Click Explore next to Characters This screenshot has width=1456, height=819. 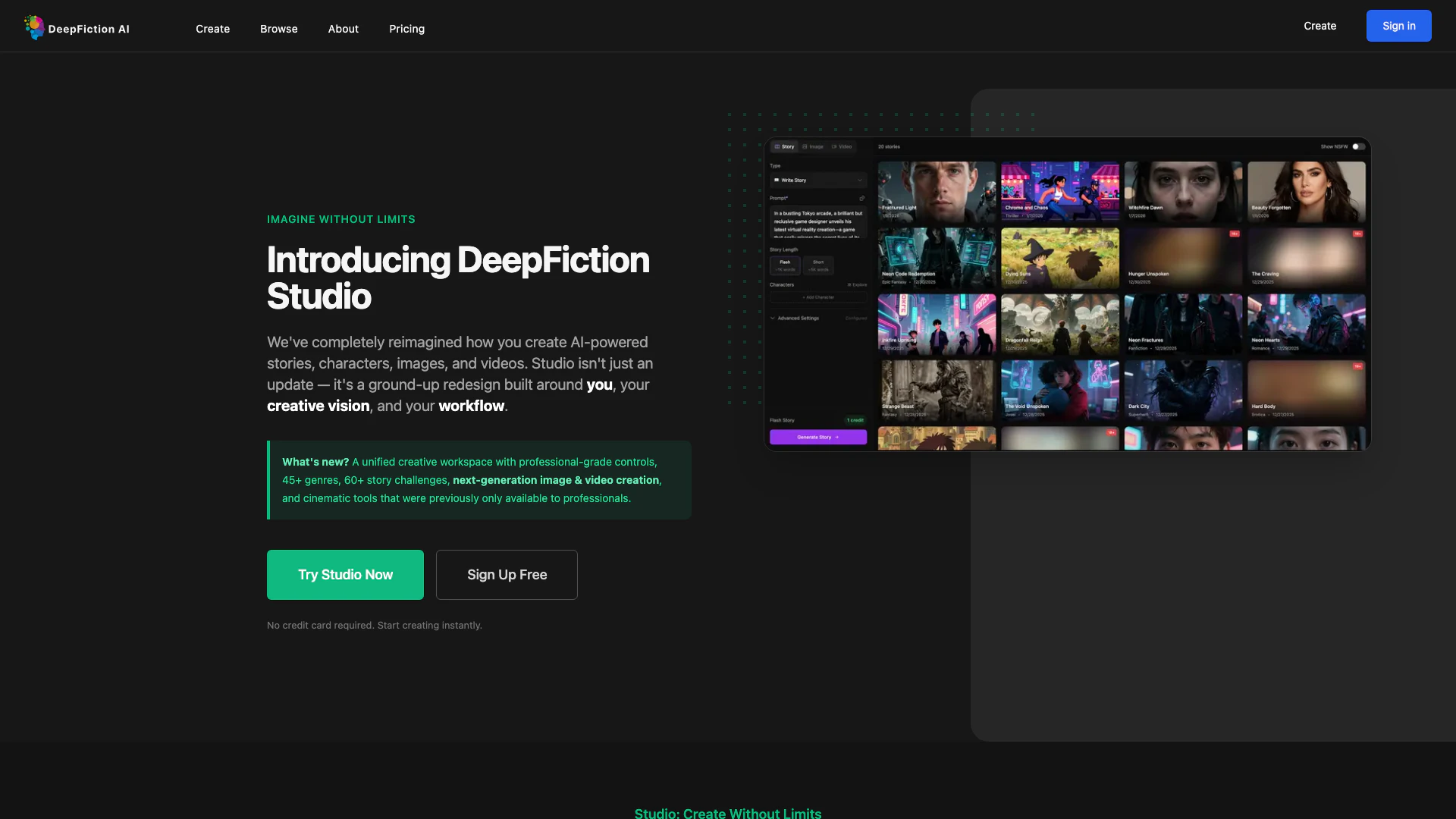point(857,285)
